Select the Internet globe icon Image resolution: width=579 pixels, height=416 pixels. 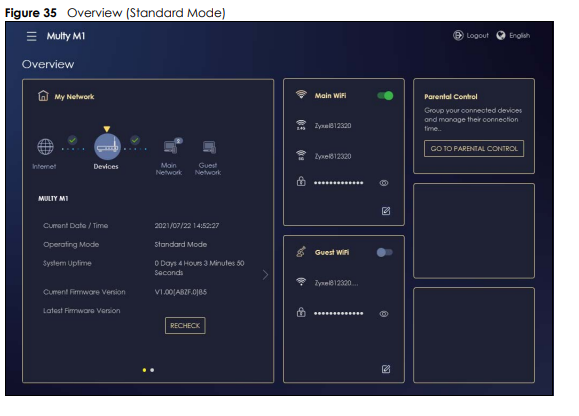tap(45, 147)
